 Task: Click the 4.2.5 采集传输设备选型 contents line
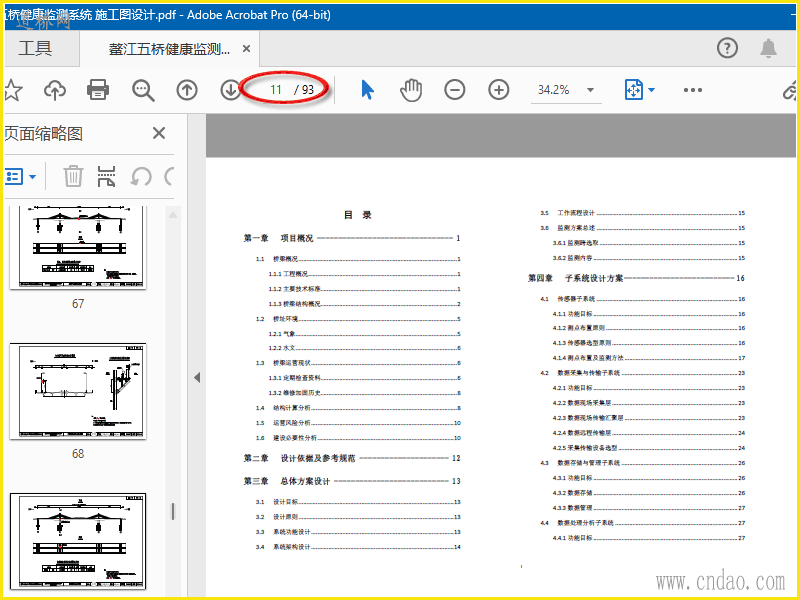pyautogui.click(x=649, y=448)
